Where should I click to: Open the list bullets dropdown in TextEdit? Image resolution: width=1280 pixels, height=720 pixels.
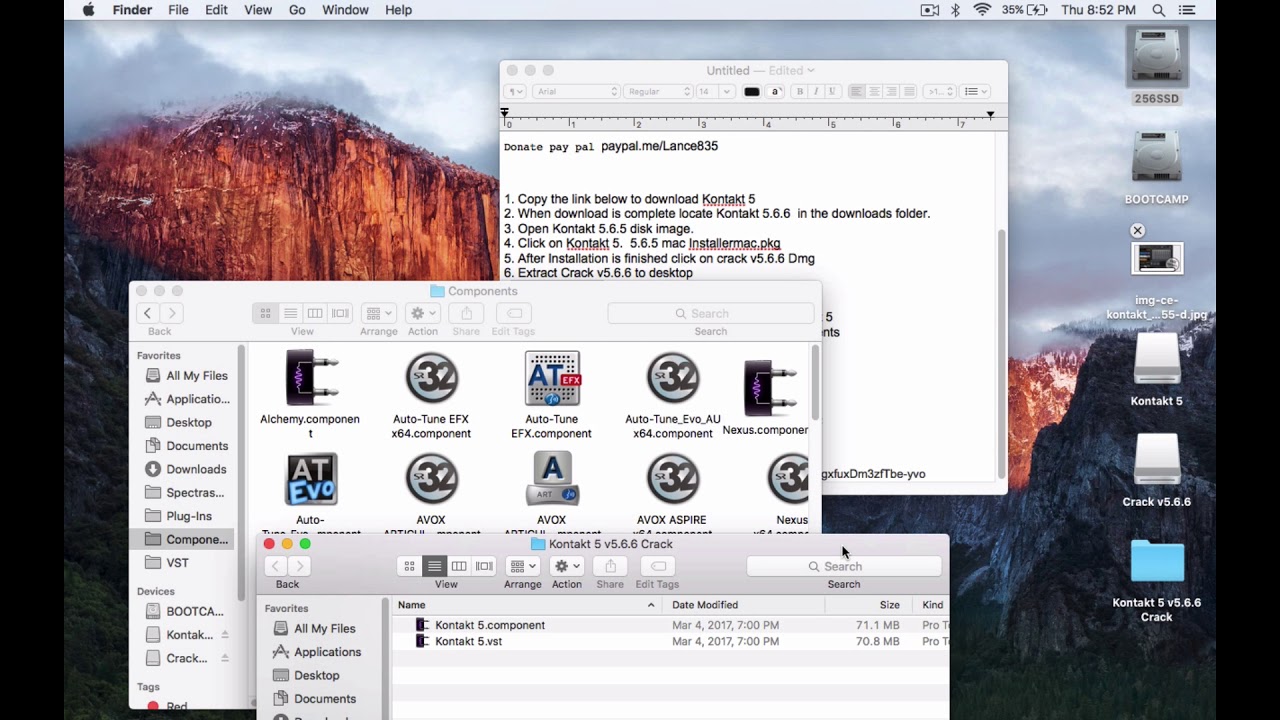coord(975,91)
